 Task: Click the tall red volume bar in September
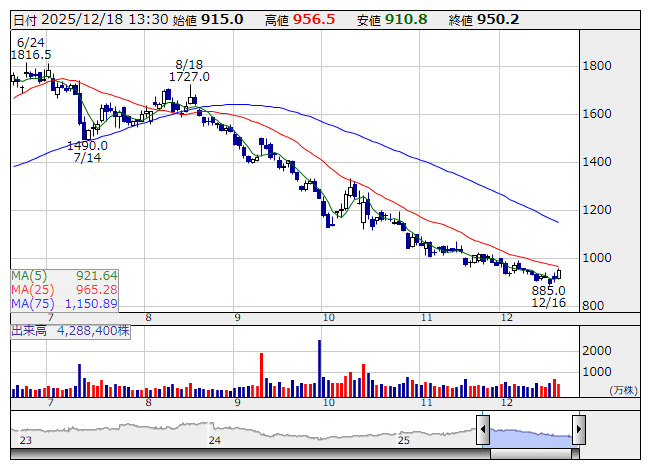(262, 375)
